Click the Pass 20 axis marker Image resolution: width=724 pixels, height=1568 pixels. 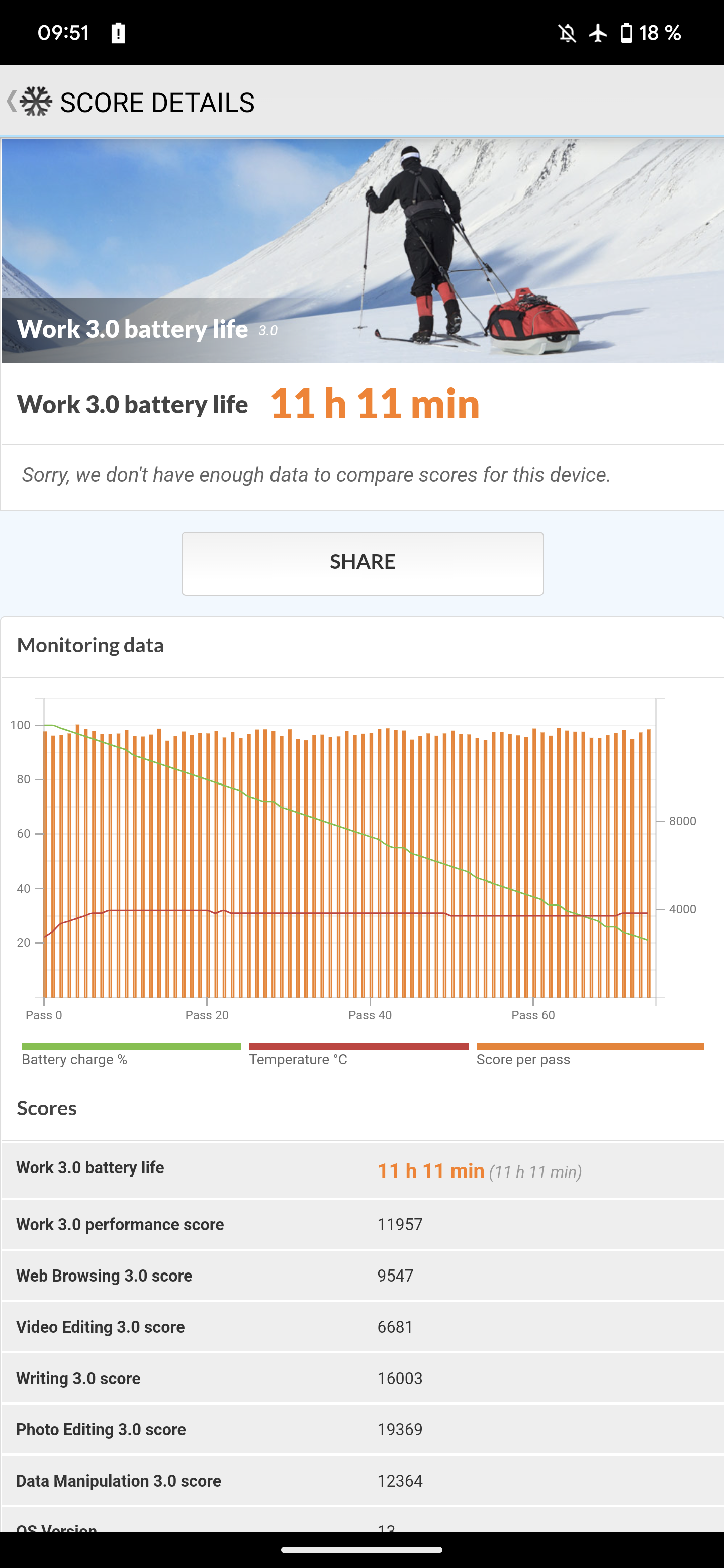[207, 1015]
